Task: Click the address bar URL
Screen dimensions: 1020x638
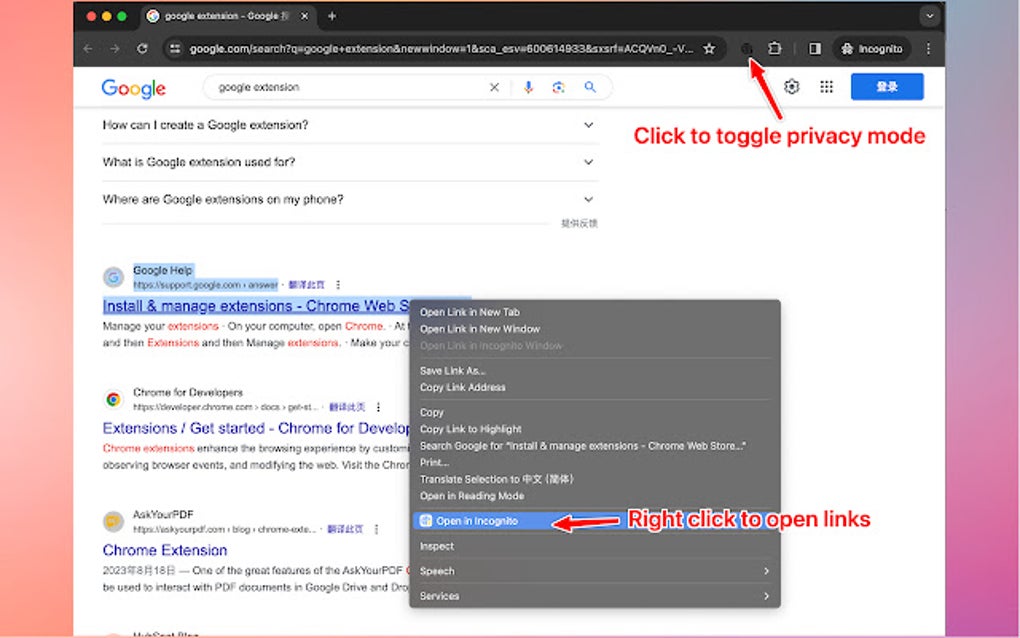Action: pos(441,49)
